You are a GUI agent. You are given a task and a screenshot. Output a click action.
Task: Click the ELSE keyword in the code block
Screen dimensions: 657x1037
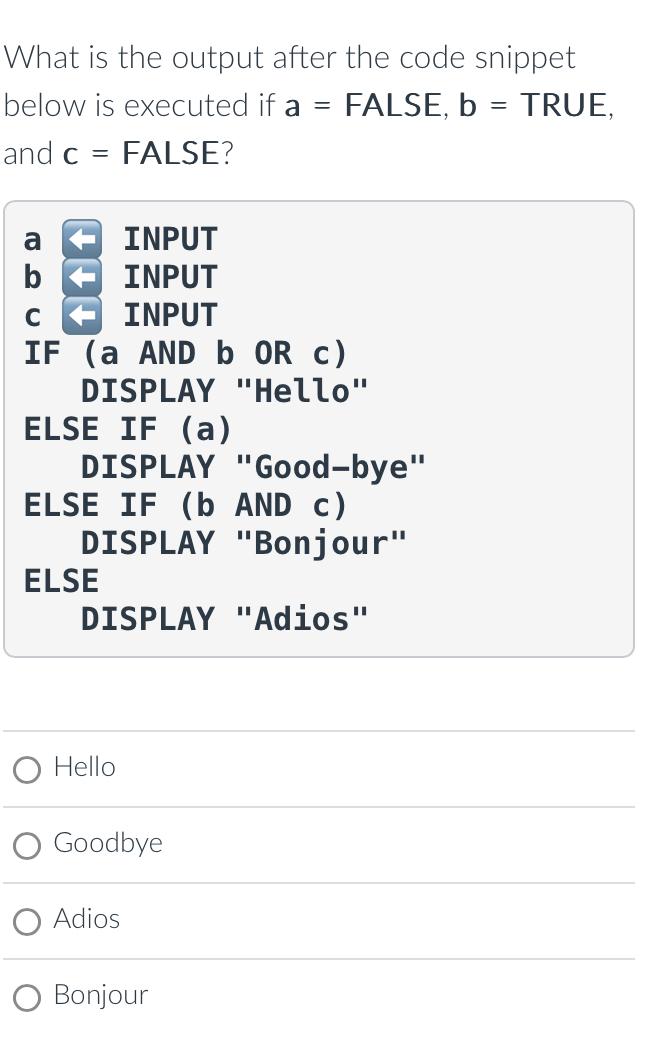60,581
